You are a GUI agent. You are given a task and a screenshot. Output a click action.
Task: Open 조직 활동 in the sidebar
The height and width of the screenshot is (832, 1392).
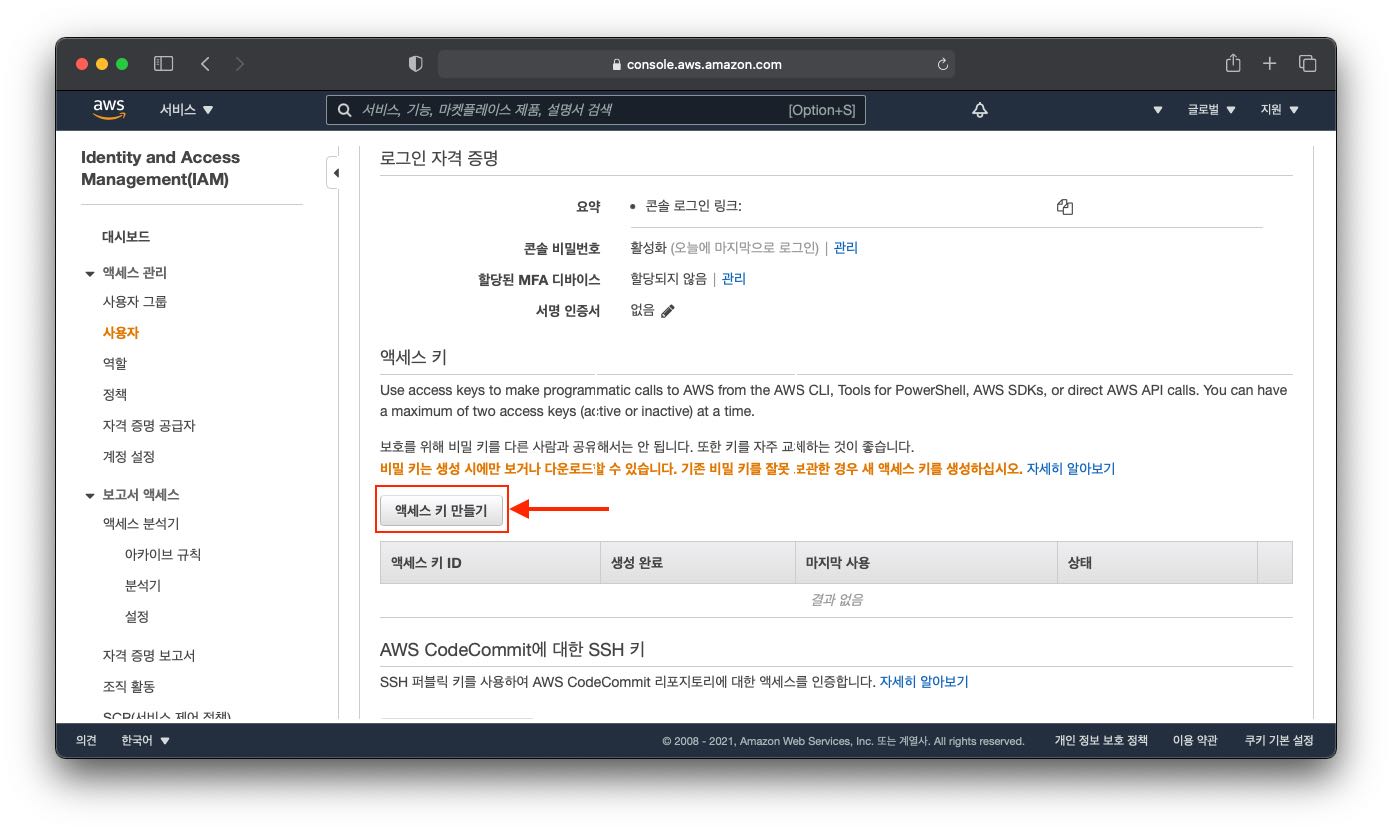click(129, 687)
